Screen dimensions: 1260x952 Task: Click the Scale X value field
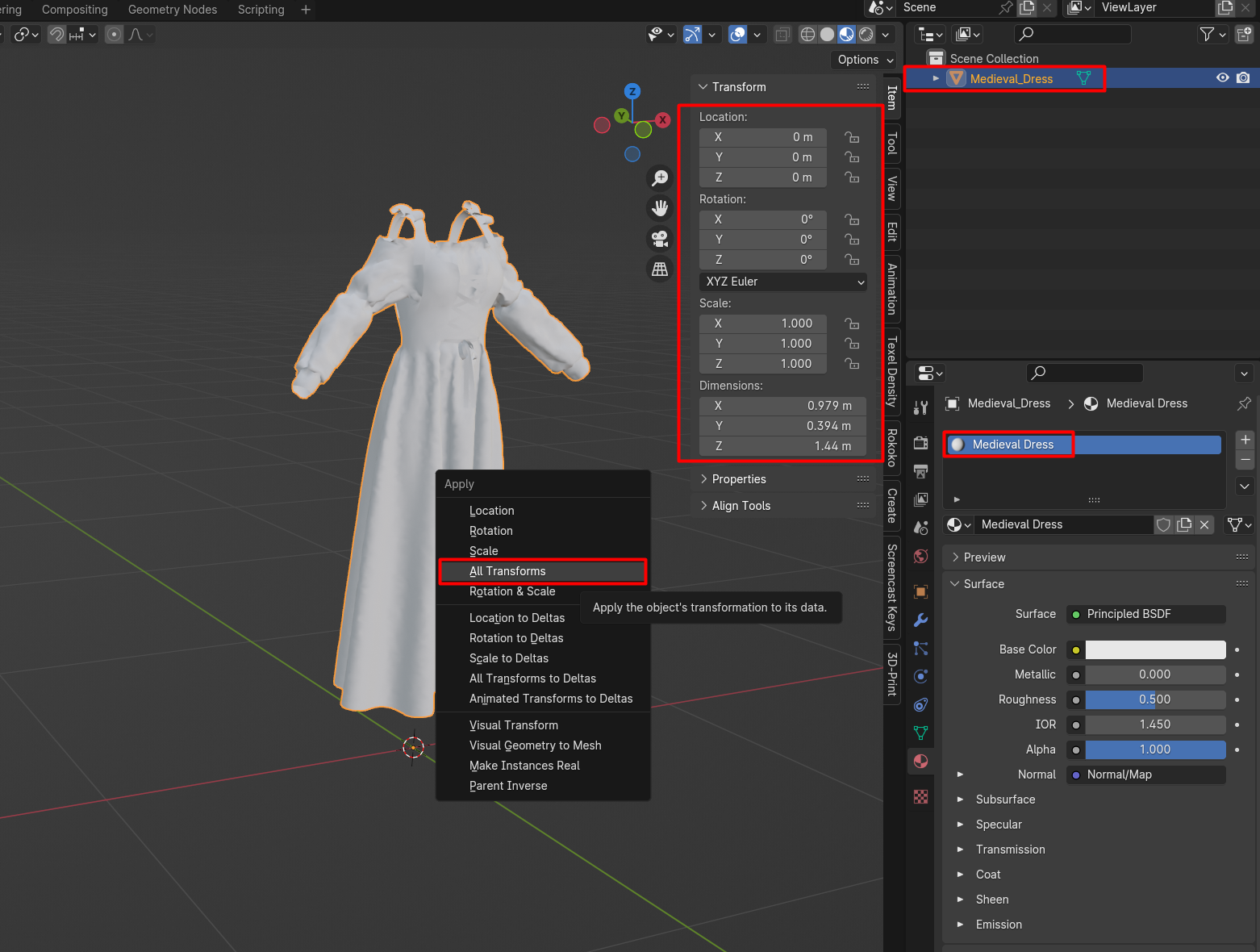point(763,324)
